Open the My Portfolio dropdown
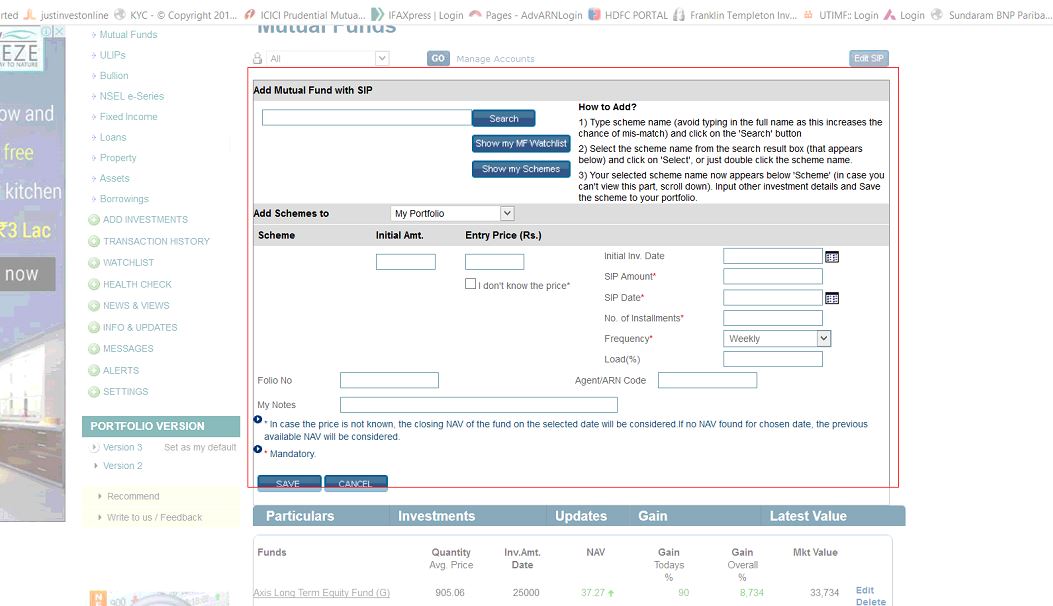Image resolution: width=1053 pixels, height=606 pixels. 506,214
